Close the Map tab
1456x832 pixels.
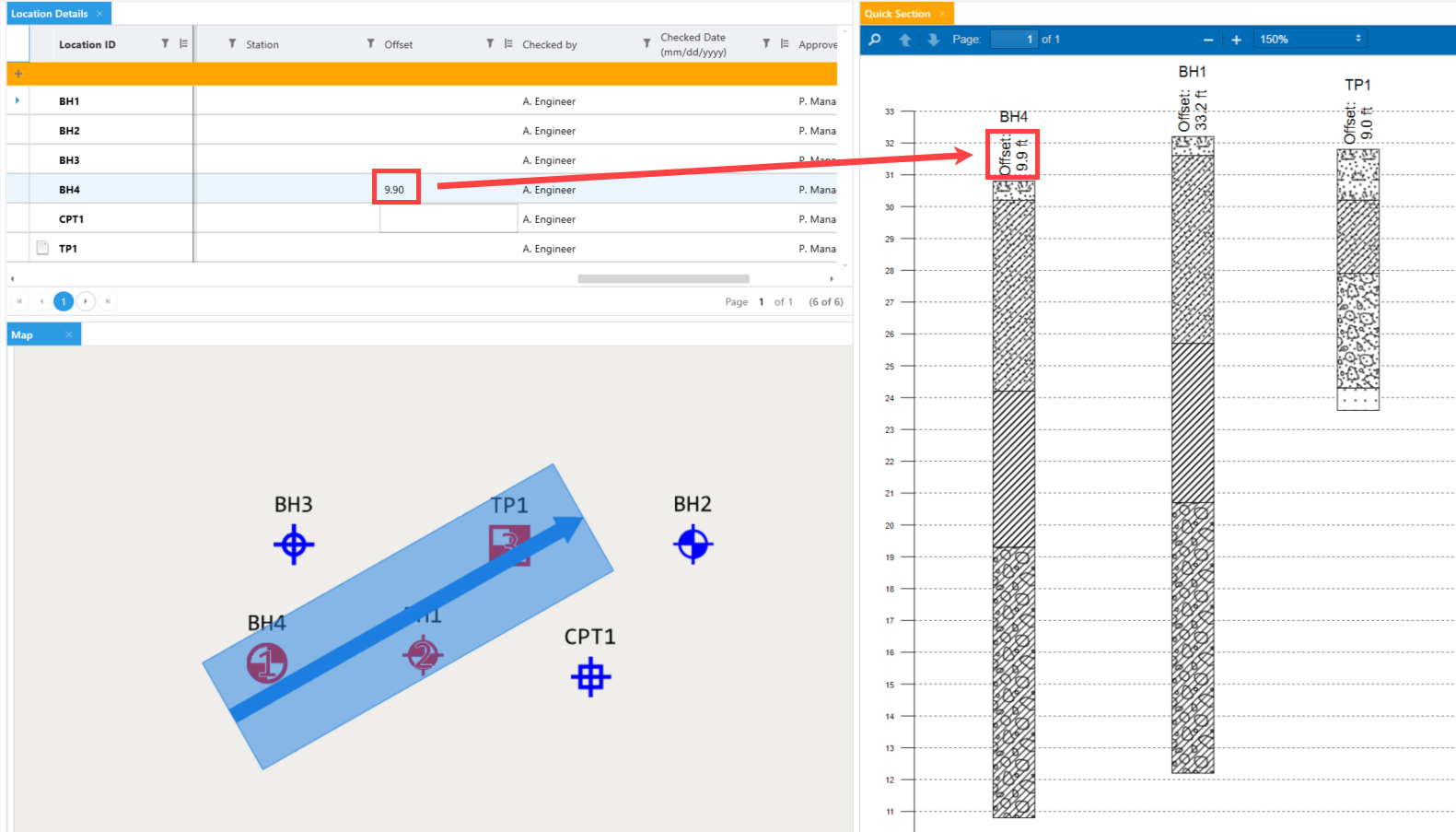tap(69, 335)
